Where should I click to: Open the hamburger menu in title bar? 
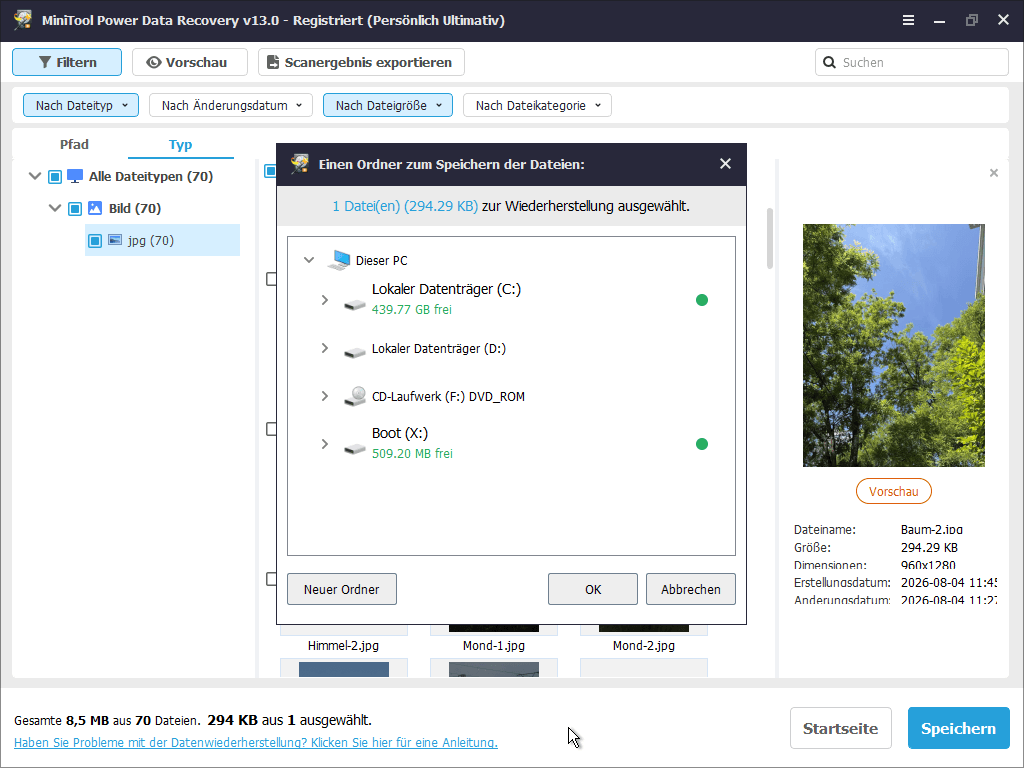(x=908, y=20)
